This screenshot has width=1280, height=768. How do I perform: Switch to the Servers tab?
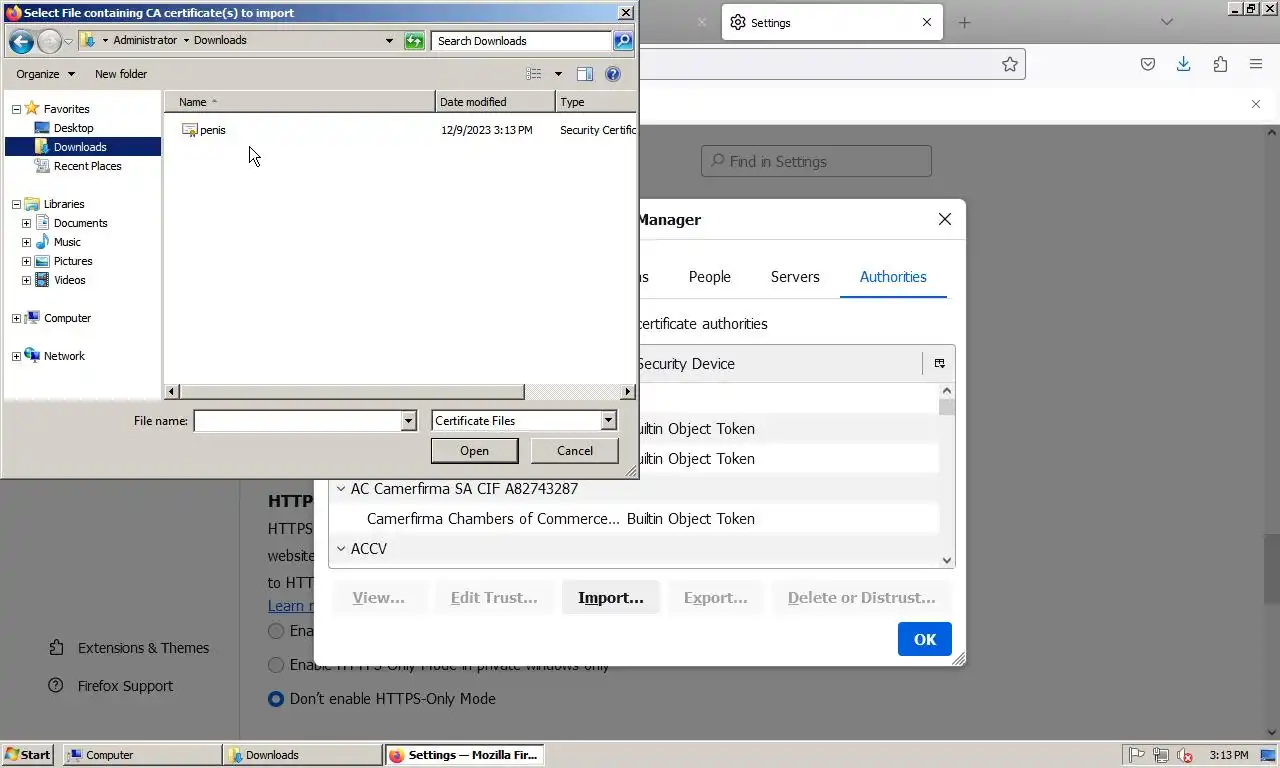tap(795, 277)
